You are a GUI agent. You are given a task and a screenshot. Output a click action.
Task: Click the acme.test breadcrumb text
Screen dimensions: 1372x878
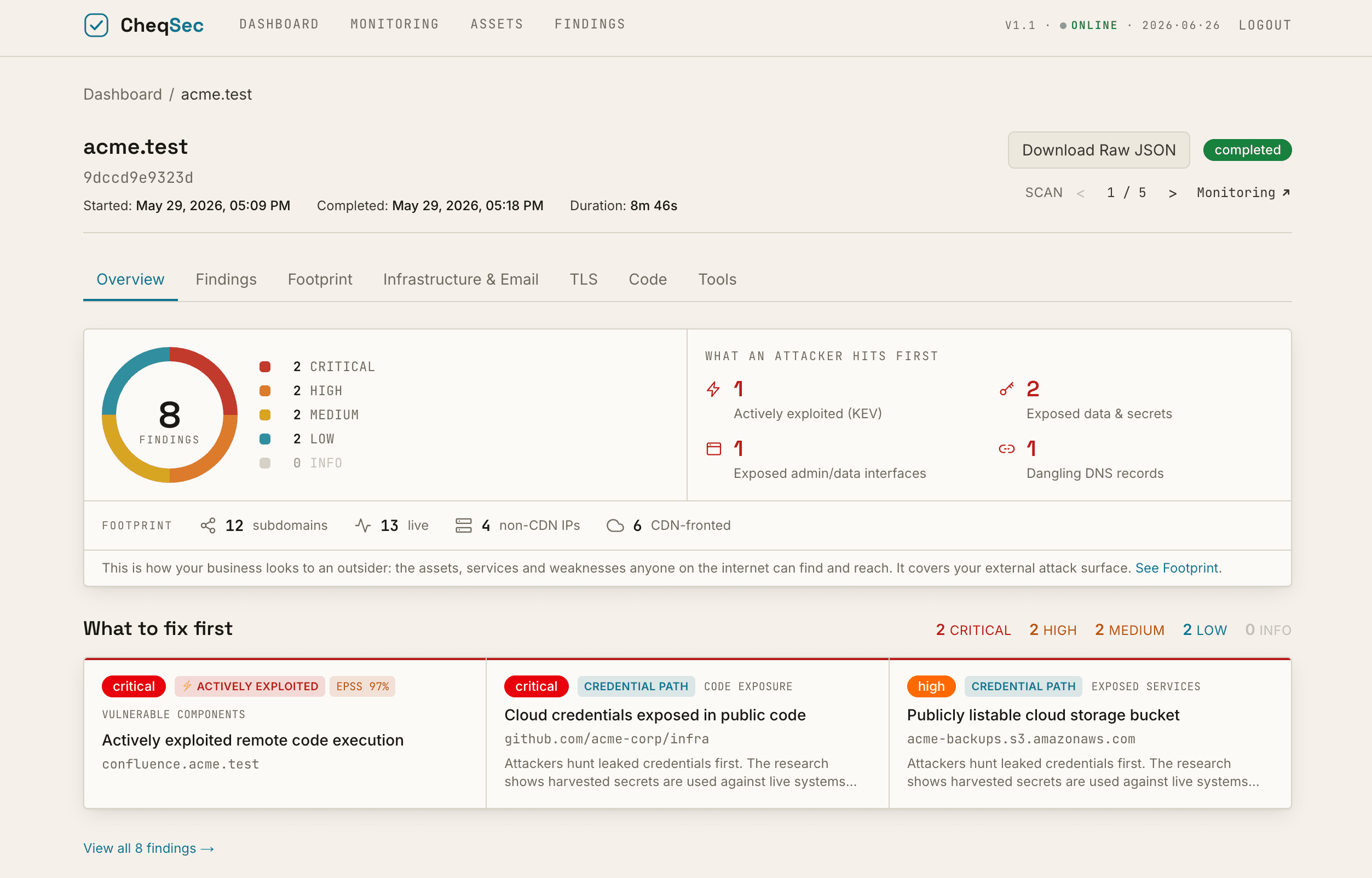(216, 94)
